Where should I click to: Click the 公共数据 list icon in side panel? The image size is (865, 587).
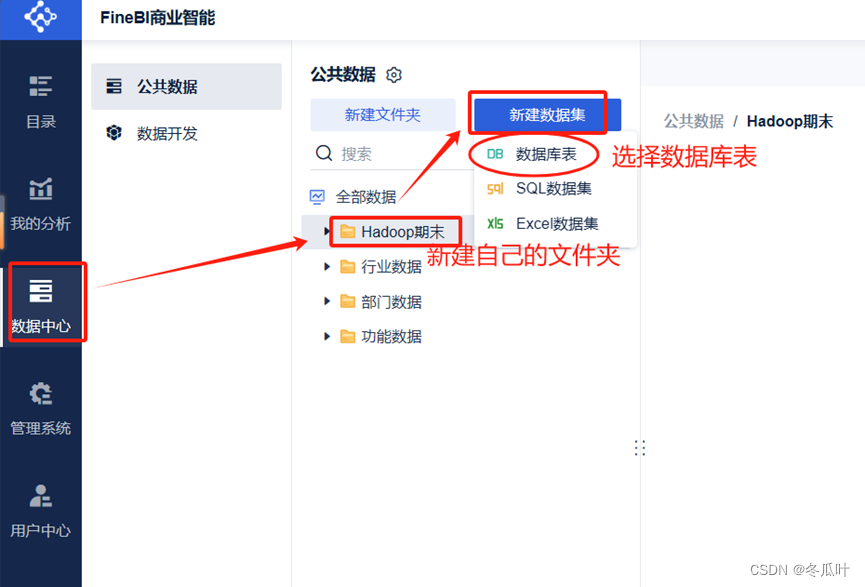(114, 86)
